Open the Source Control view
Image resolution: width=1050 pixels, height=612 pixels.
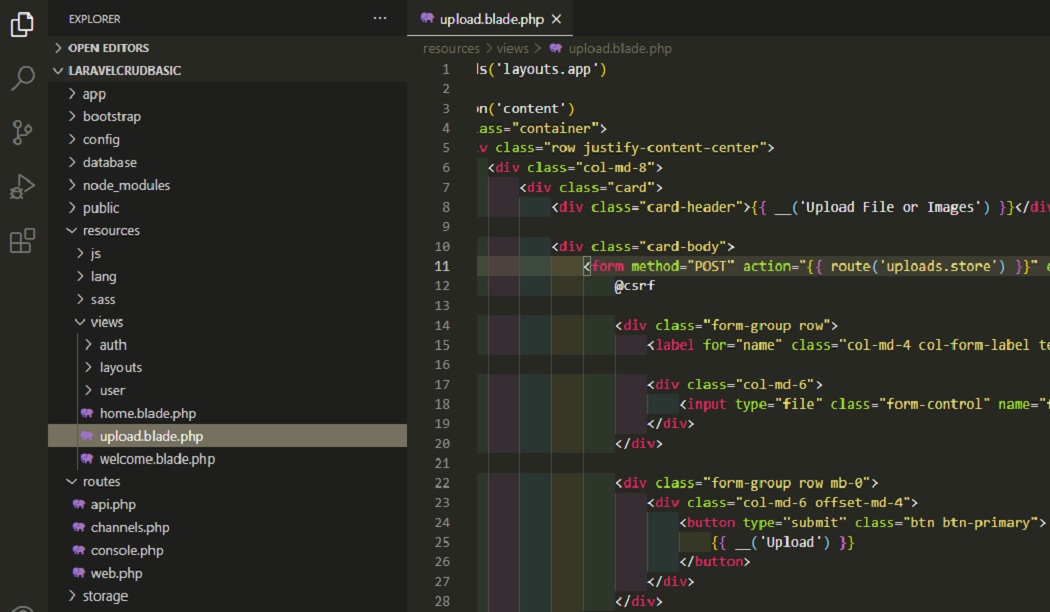pyautogui.click(x=22, y=133)
